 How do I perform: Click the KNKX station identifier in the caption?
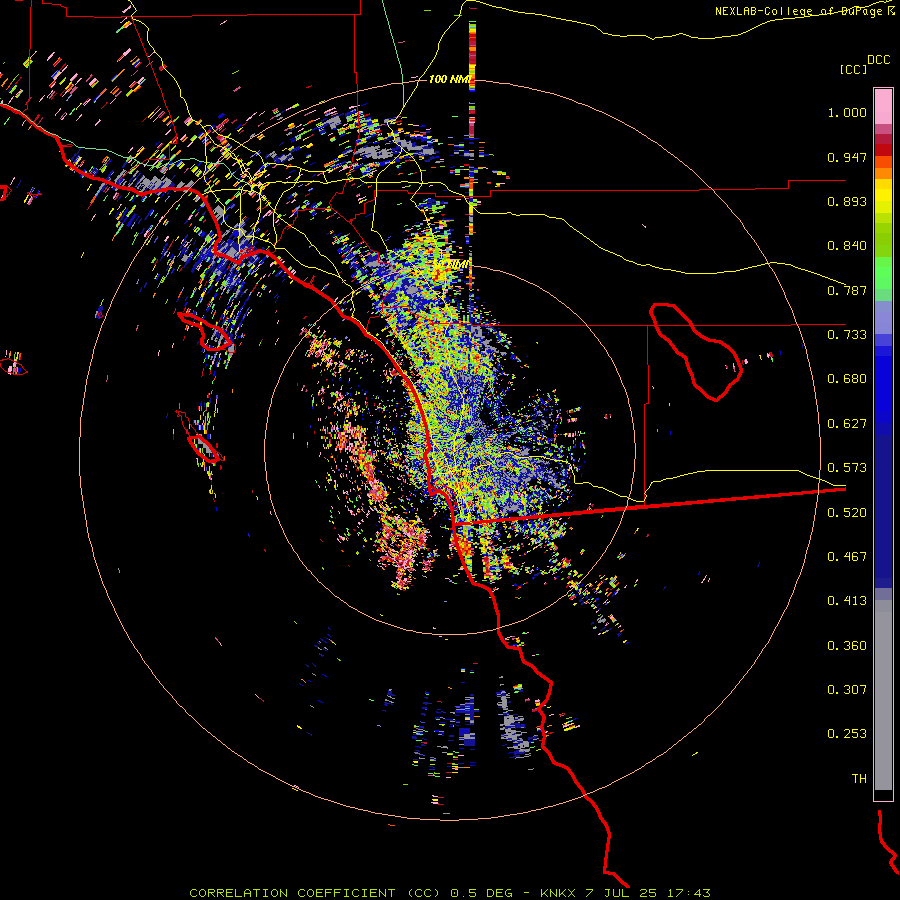(557, 893)
